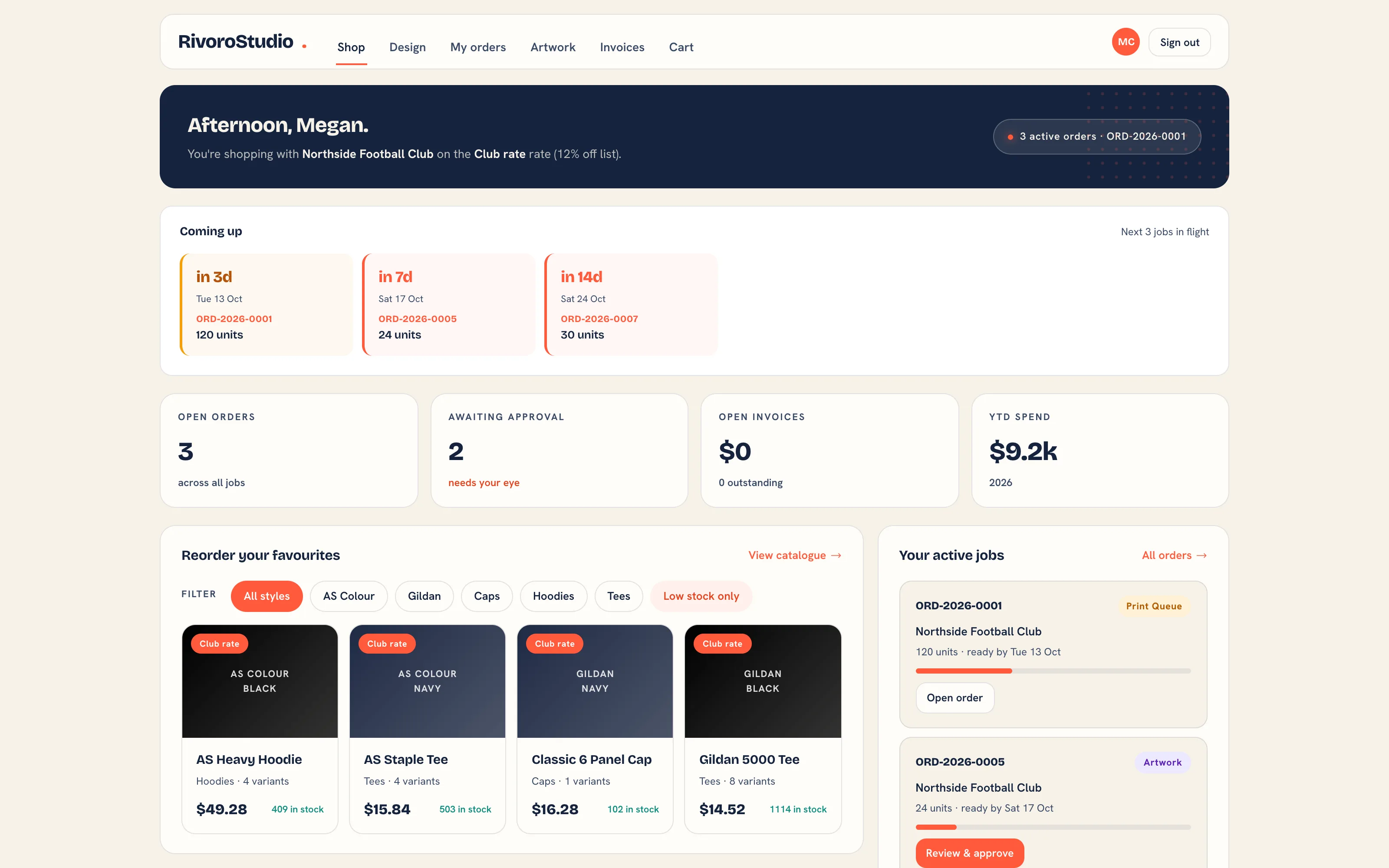This screenshot has width=1389, height=868.
Task: Click the Next 3 jobs in flight text
Action: (x=1165, y=232)
